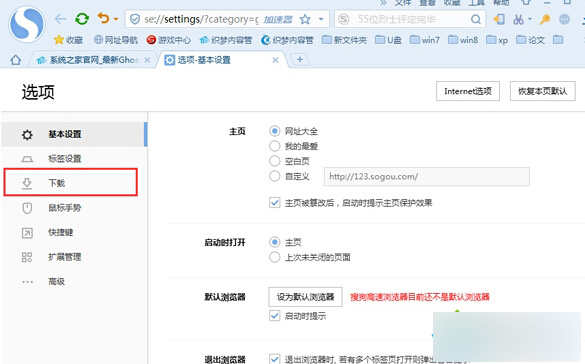The image size is (585, 364).
Task: Open the undo closed-tab dropdown arrow
Action: coord(116,19)
